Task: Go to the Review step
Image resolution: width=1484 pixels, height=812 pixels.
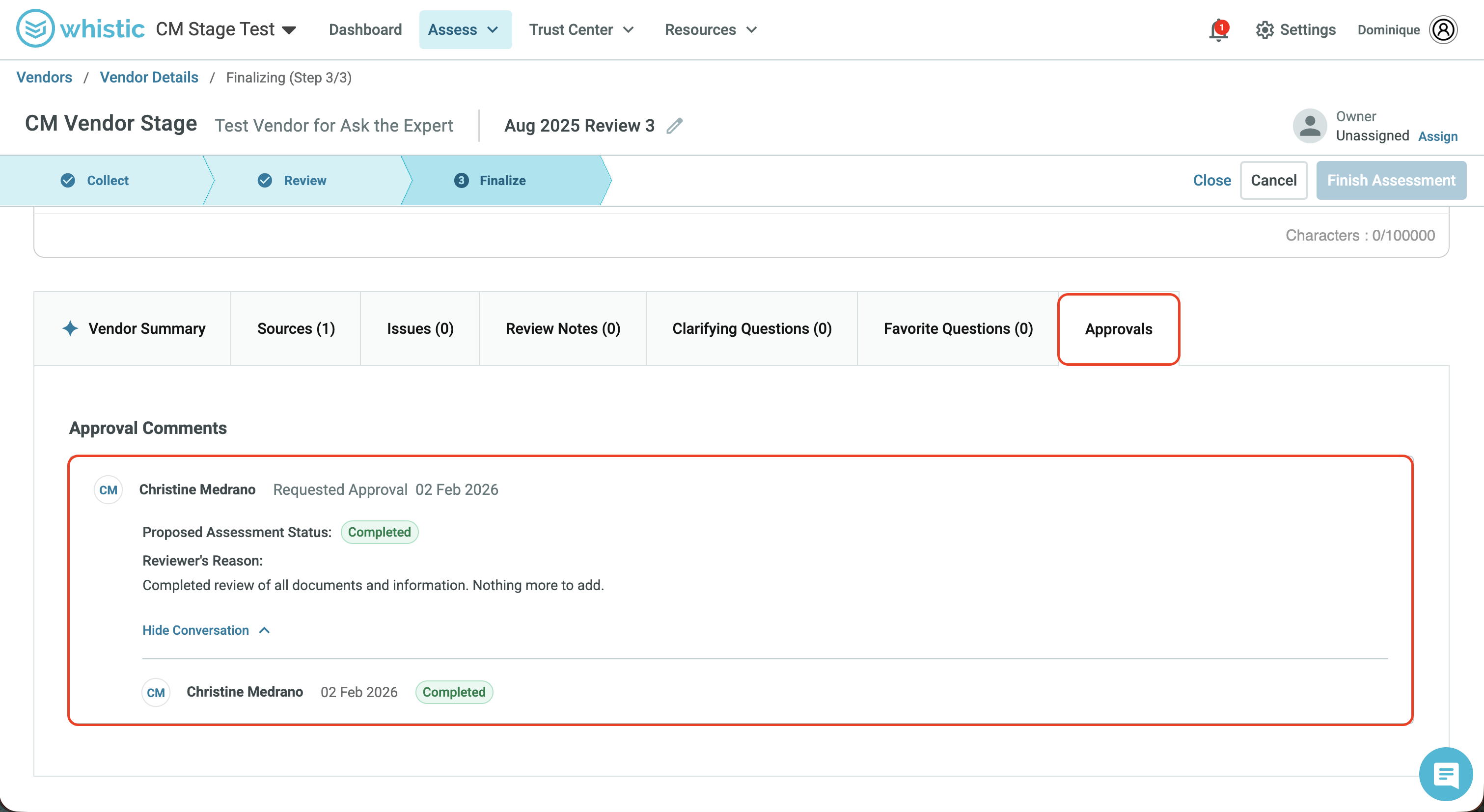Action: click(x=305, y=180)
